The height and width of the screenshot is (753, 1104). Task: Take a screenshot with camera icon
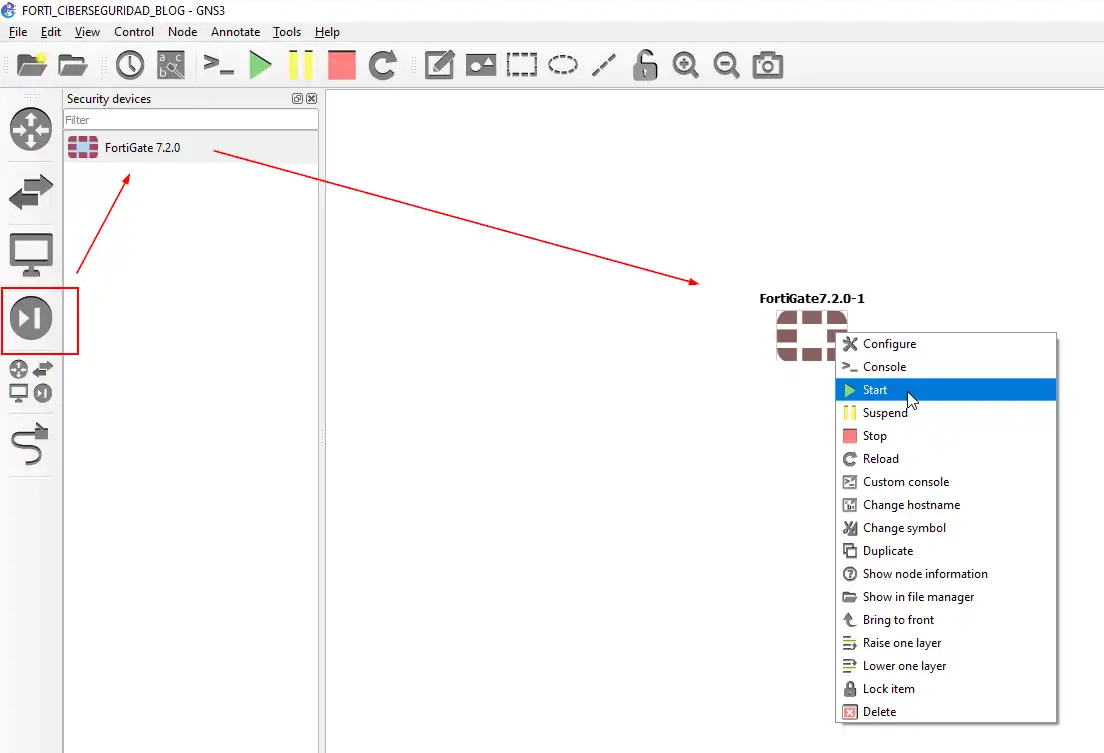click(x=767, y=65)
